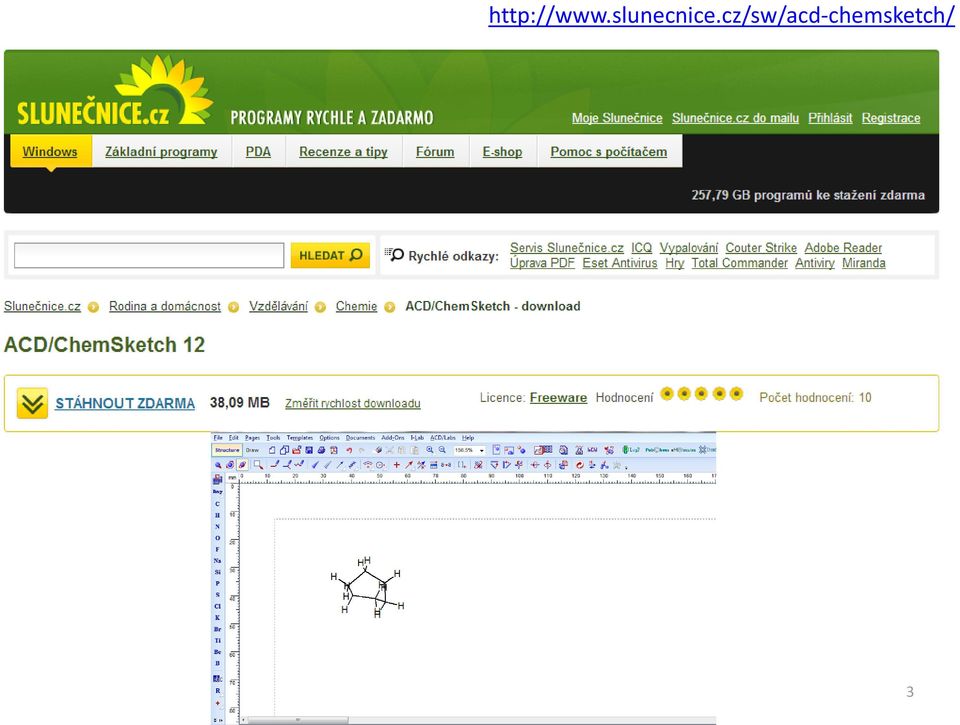Screen dimensions: 960x725
Task: Open the Chemie breadcrumb link
Action: tap(356, 306)
